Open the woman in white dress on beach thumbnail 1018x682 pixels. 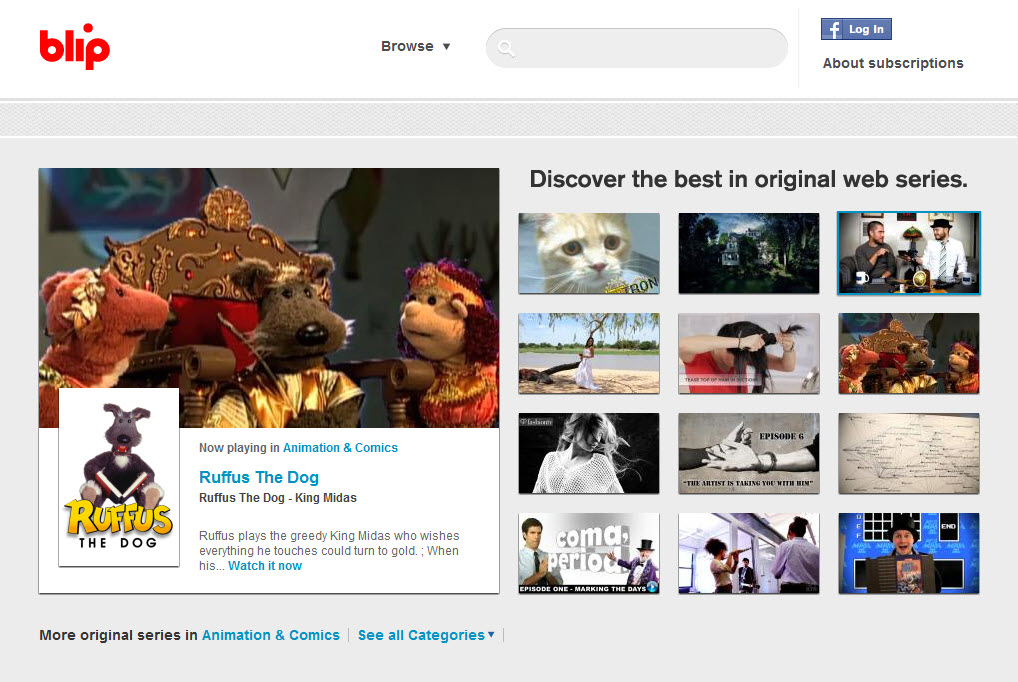tap(588, 353)
